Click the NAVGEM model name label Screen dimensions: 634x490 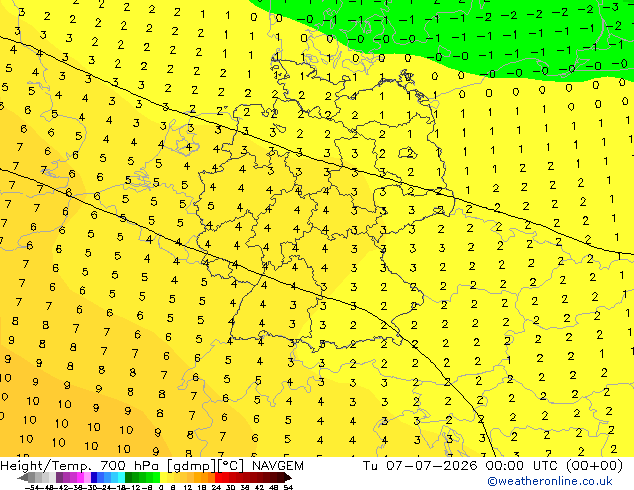278,466
